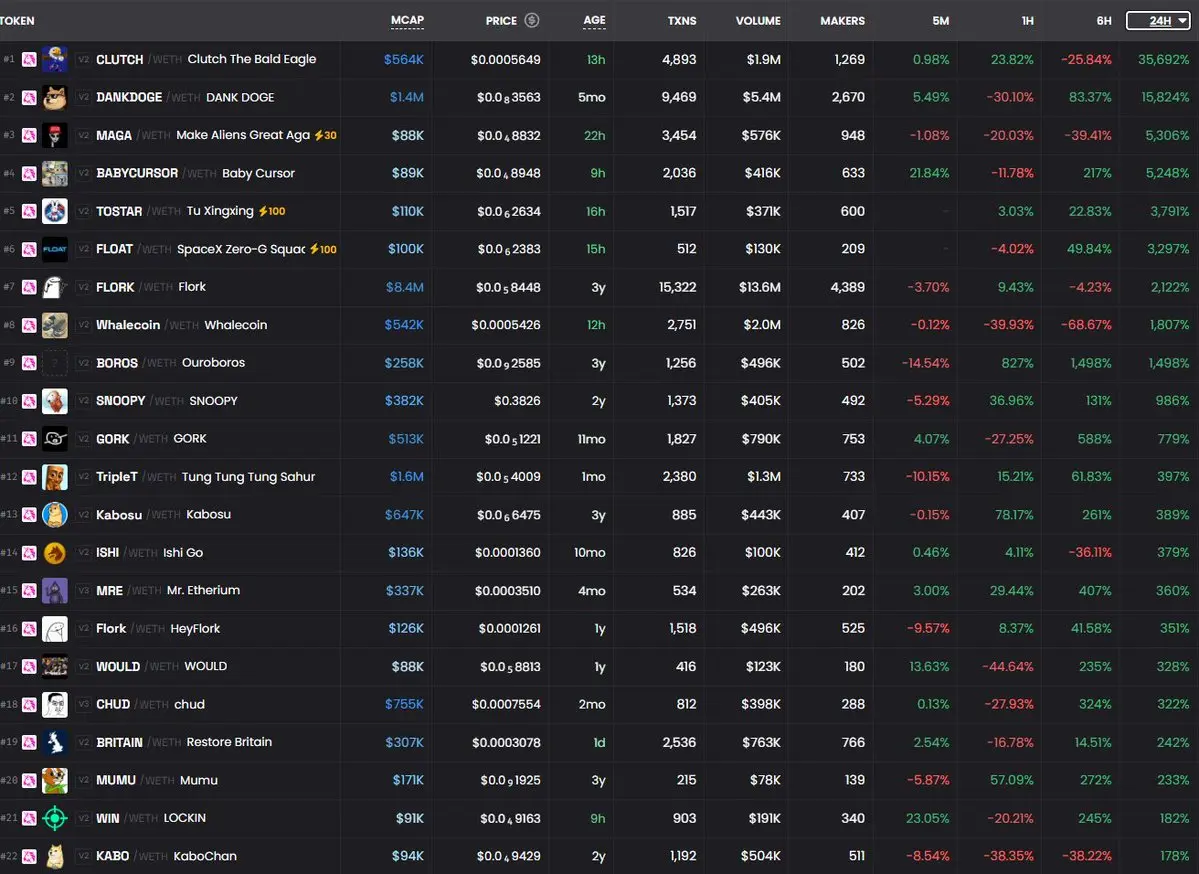Sort by the MAKERS column header
Image resolution: width=1199 pixels, height=874 pixels.
tap(842, 21)
